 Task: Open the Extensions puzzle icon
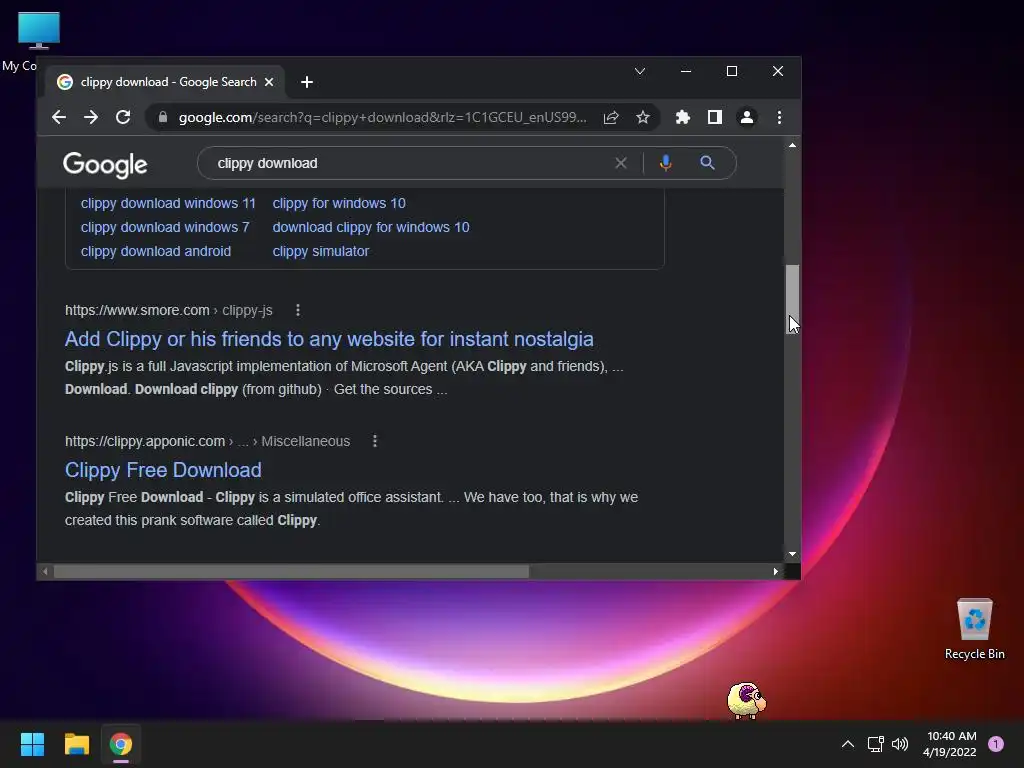pyautogui.click(x=682, y=118)
